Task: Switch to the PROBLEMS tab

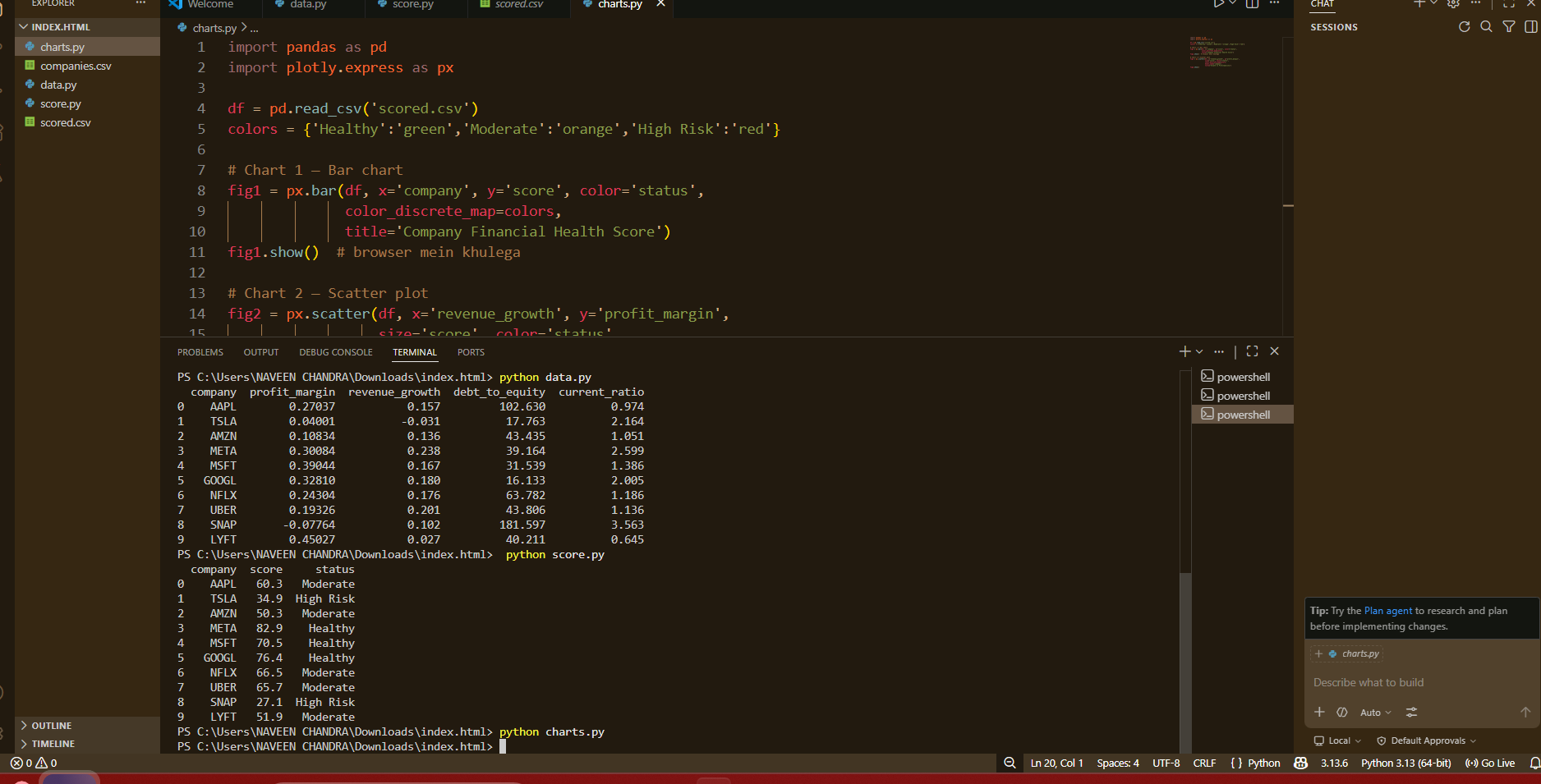Action: 200,352
